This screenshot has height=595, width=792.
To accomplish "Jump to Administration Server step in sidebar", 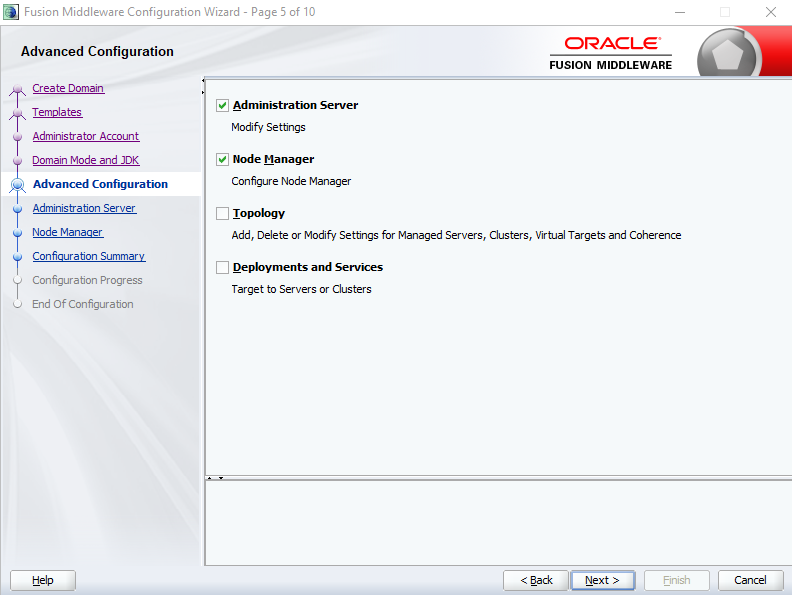I will 84,208.
